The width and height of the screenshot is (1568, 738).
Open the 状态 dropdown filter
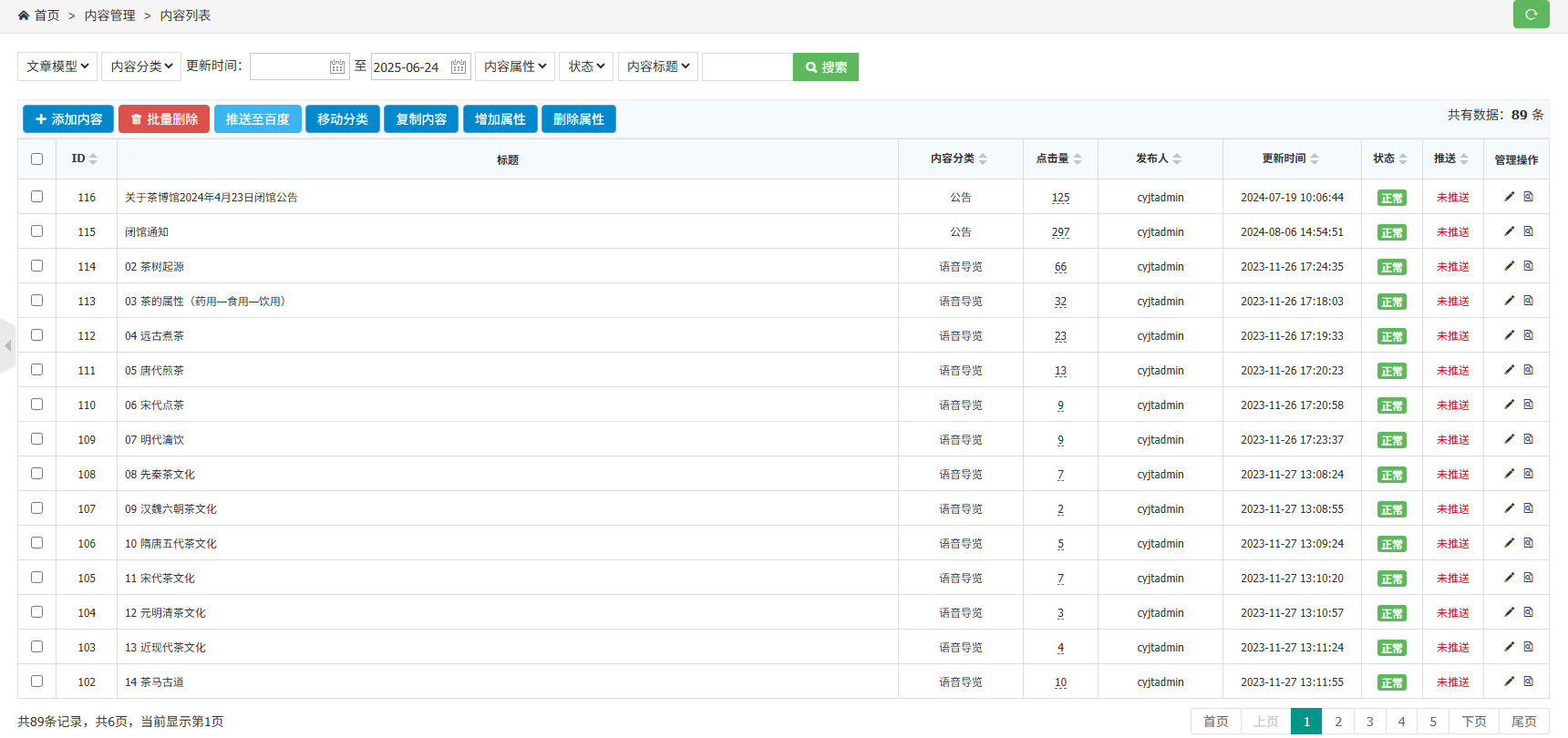pyautogui.click(x=586, y=67)
